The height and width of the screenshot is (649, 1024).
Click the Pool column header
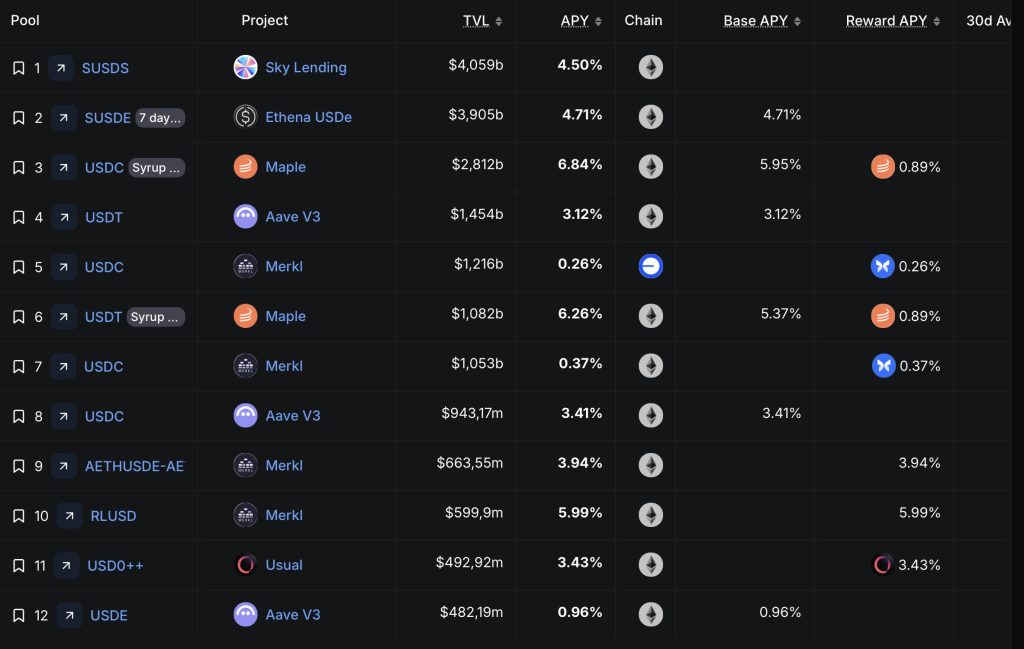[x=25, y=20]
